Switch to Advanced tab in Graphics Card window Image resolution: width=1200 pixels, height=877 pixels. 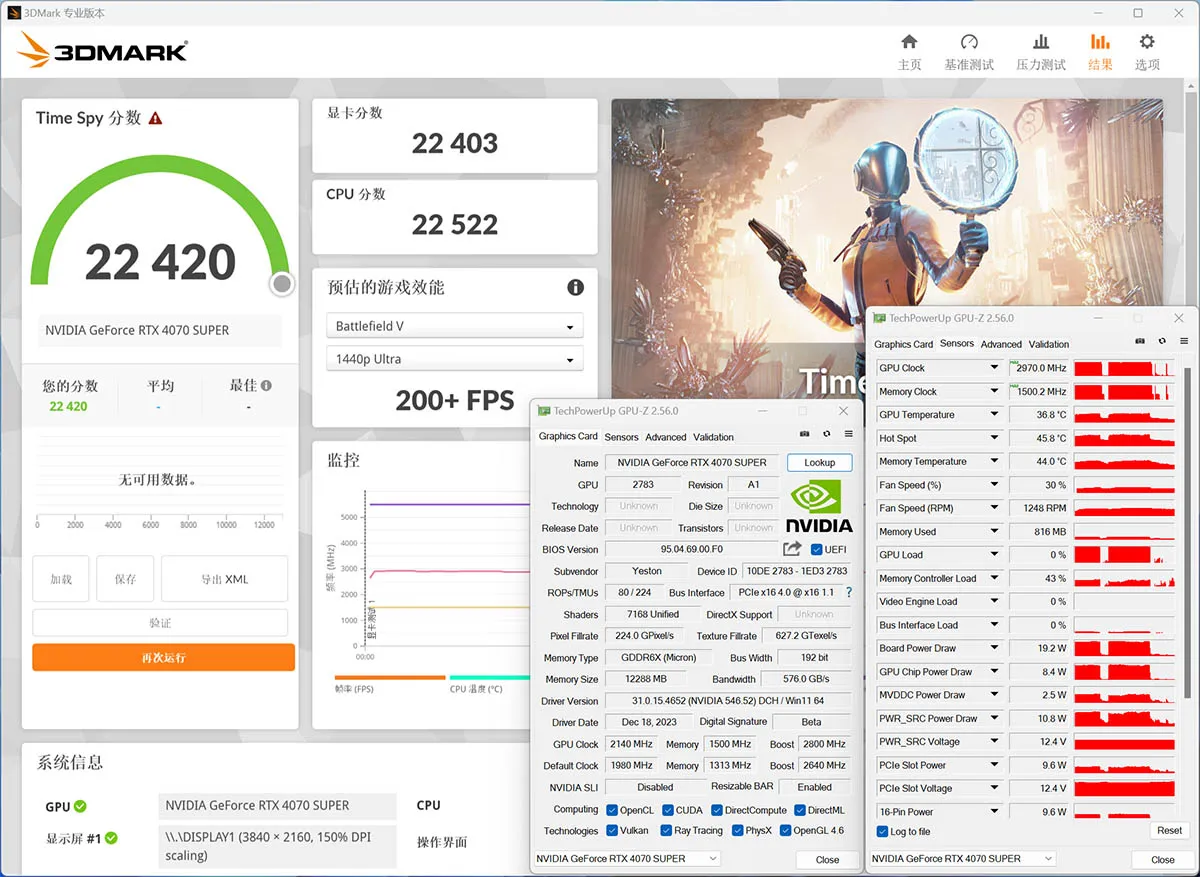point(666,437)
